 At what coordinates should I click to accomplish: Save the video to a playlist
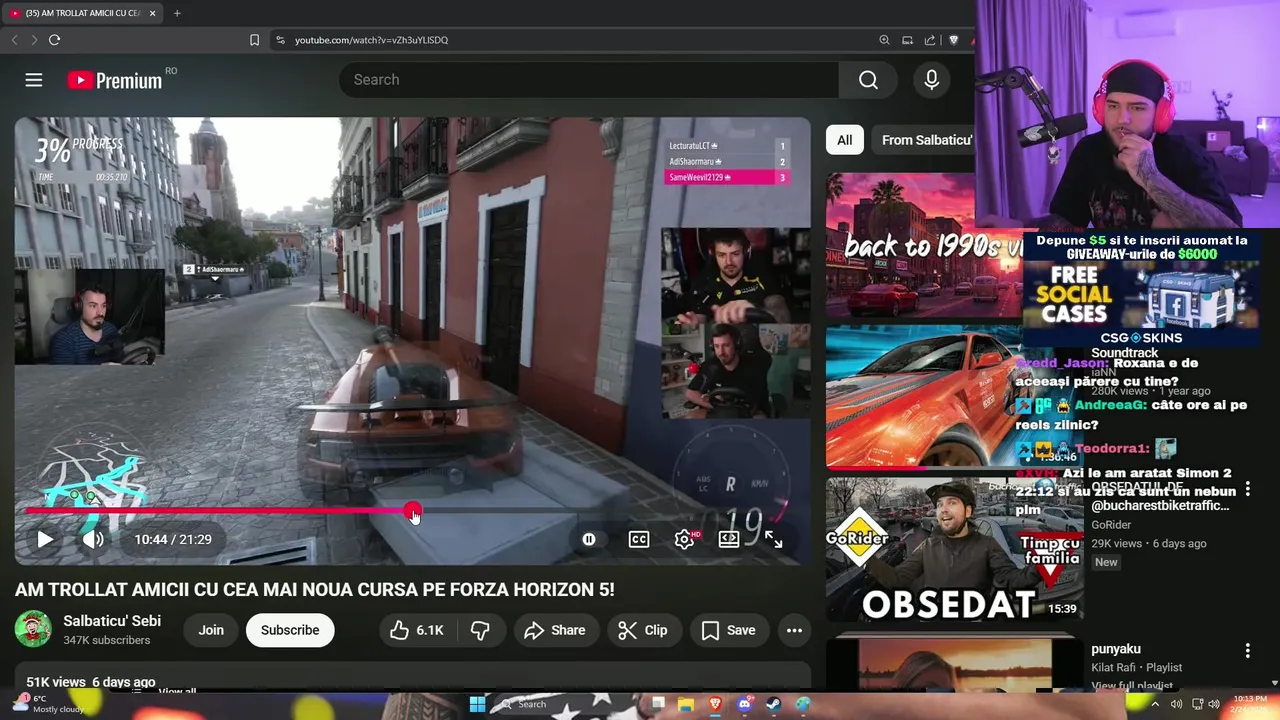(x=728, y=630)
